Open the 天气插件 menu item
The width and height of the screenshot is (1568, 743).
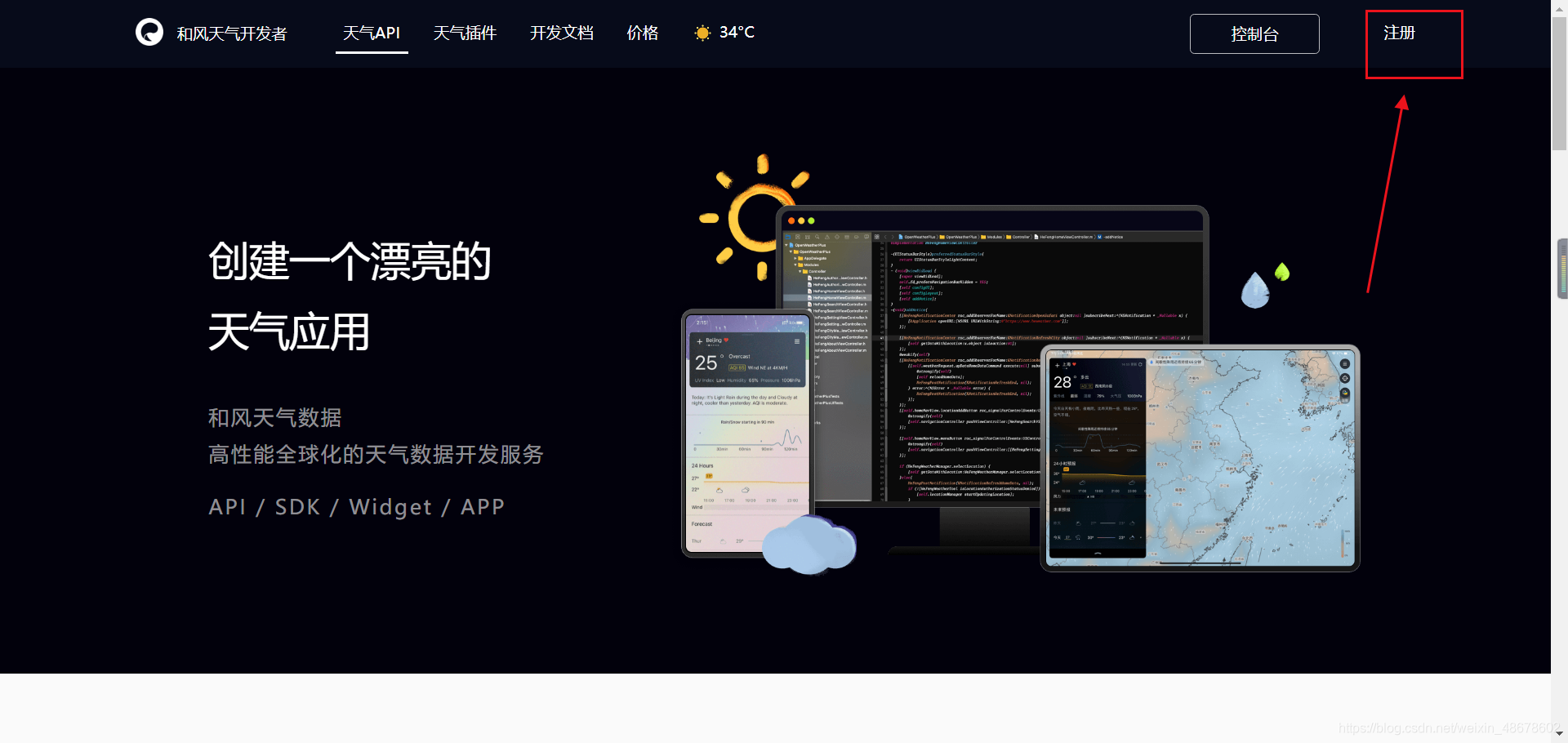pyautogui.click(x=465, y=33)
